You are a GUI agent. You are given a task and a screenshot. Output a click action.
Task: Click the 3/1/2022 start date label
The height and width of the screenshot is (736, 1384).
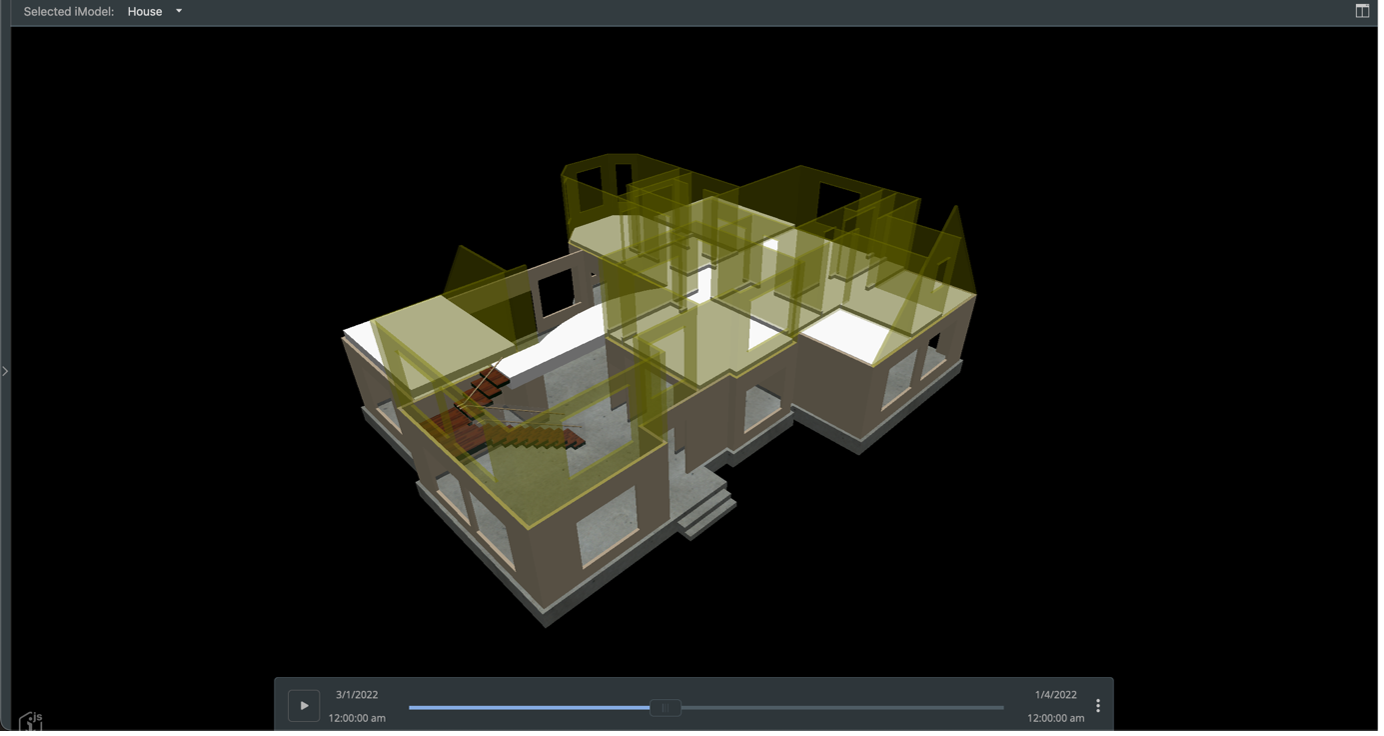(357, 694)
